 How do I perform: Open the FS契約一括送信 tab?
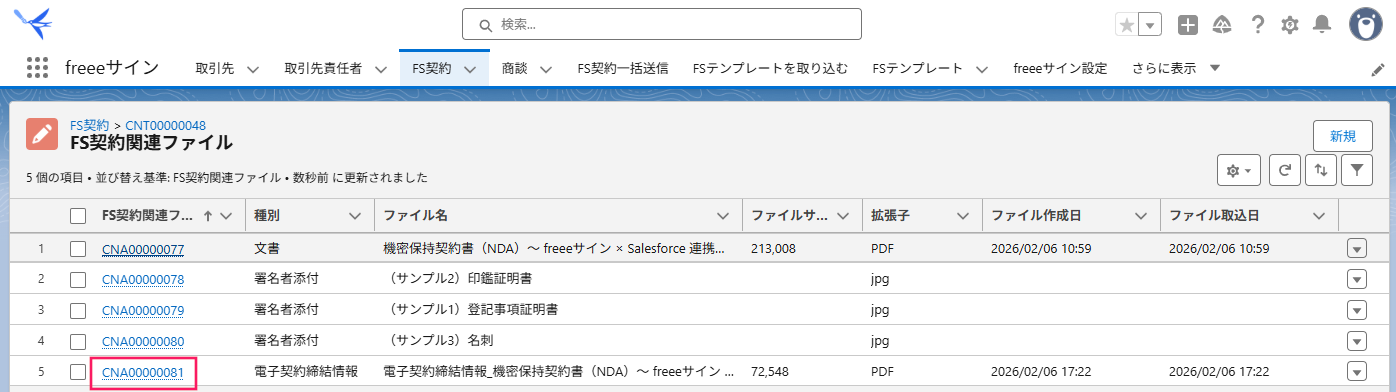pos(623,69)
